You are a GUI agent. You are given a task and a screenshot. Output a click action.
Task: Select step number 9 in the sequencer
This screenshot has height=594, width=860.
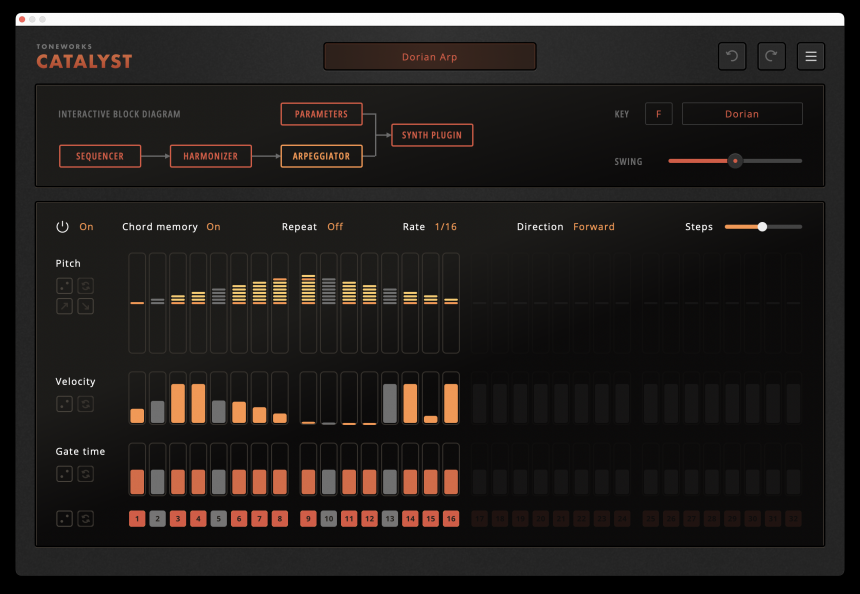pyautogui.click(x=309, y=519)
